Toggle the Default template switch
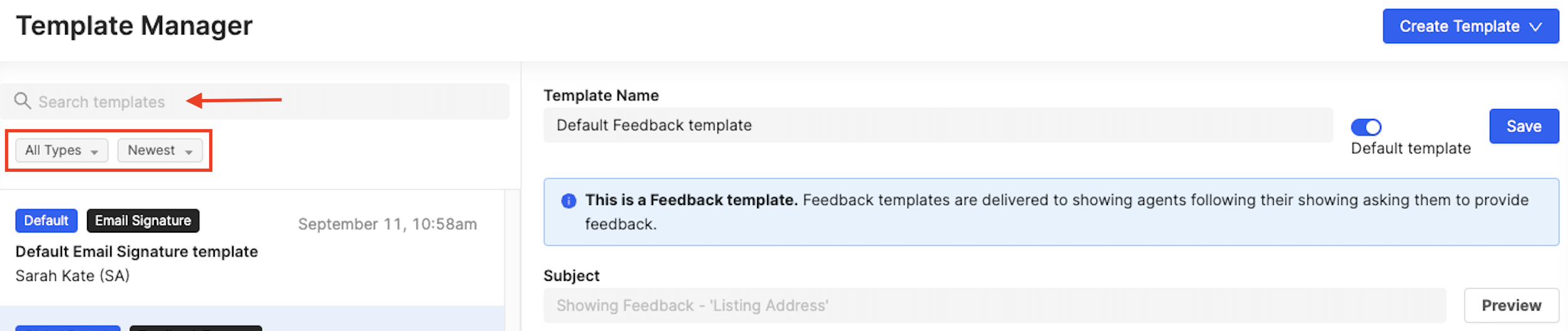Viewport: 1568px width, 331px height. click(1366, 127)
